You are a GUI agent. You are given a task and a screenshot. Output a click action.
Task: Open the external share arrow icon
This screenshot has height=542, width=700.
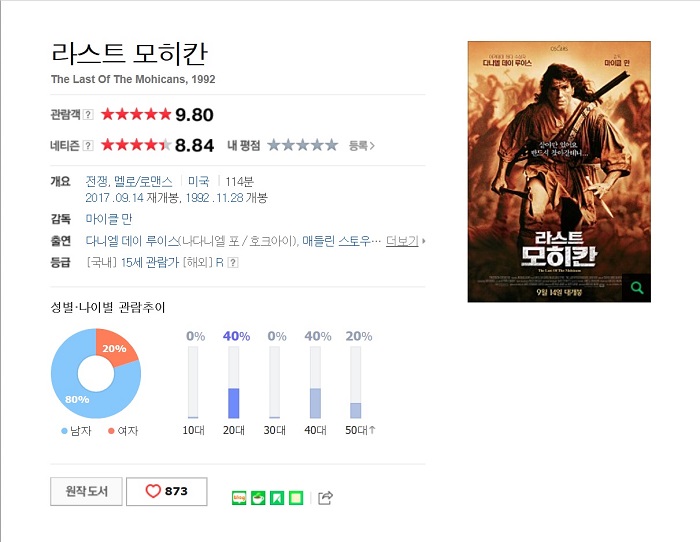[325, 497]
